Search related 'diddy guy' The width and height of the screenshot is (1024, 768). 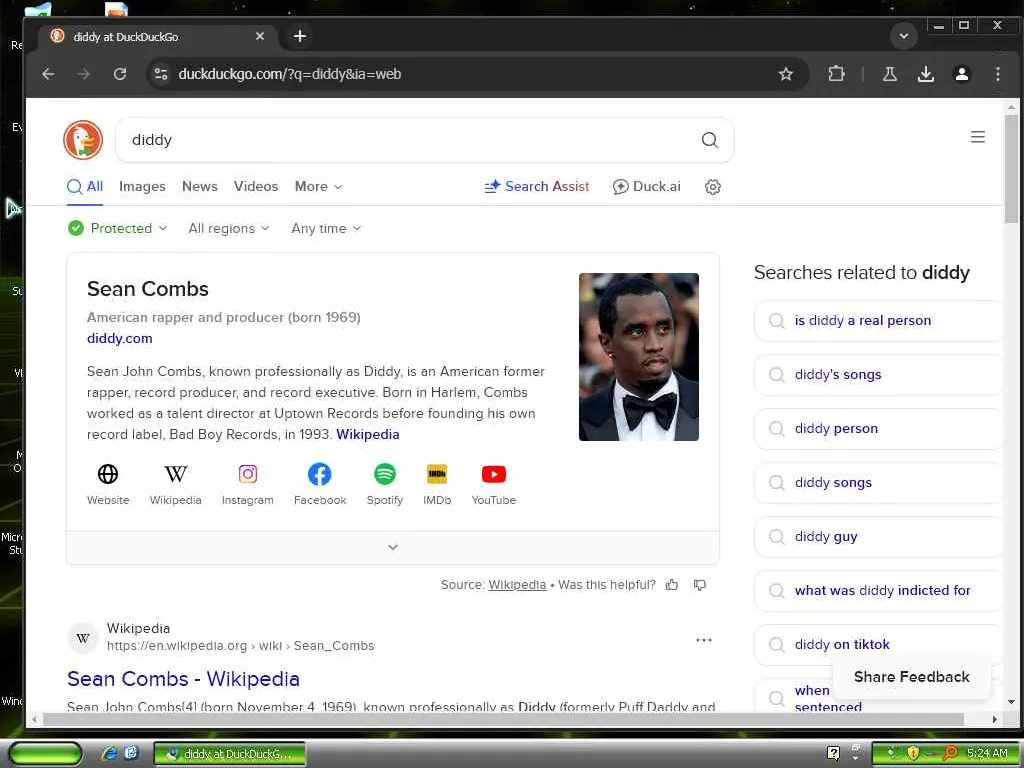(x=878, y=537)
